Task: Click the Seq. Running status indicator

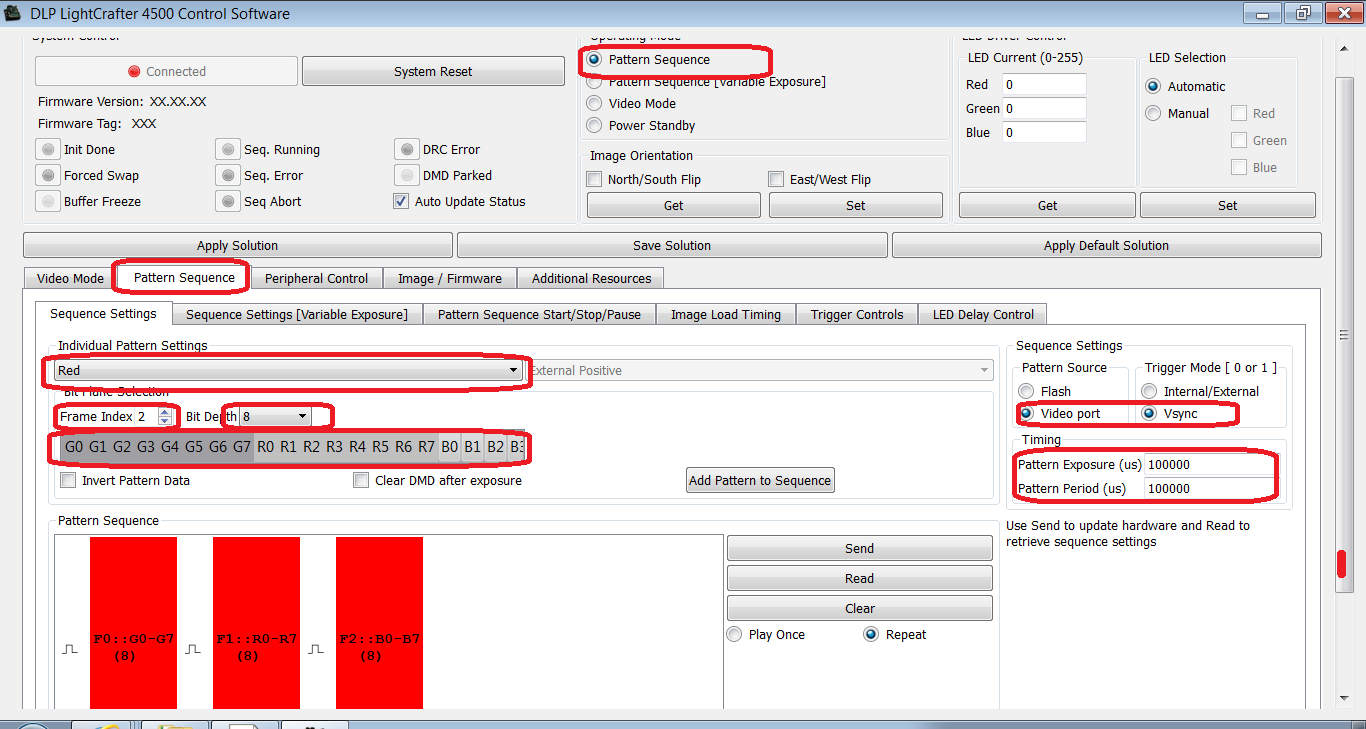Action: (x=228, y=150)
